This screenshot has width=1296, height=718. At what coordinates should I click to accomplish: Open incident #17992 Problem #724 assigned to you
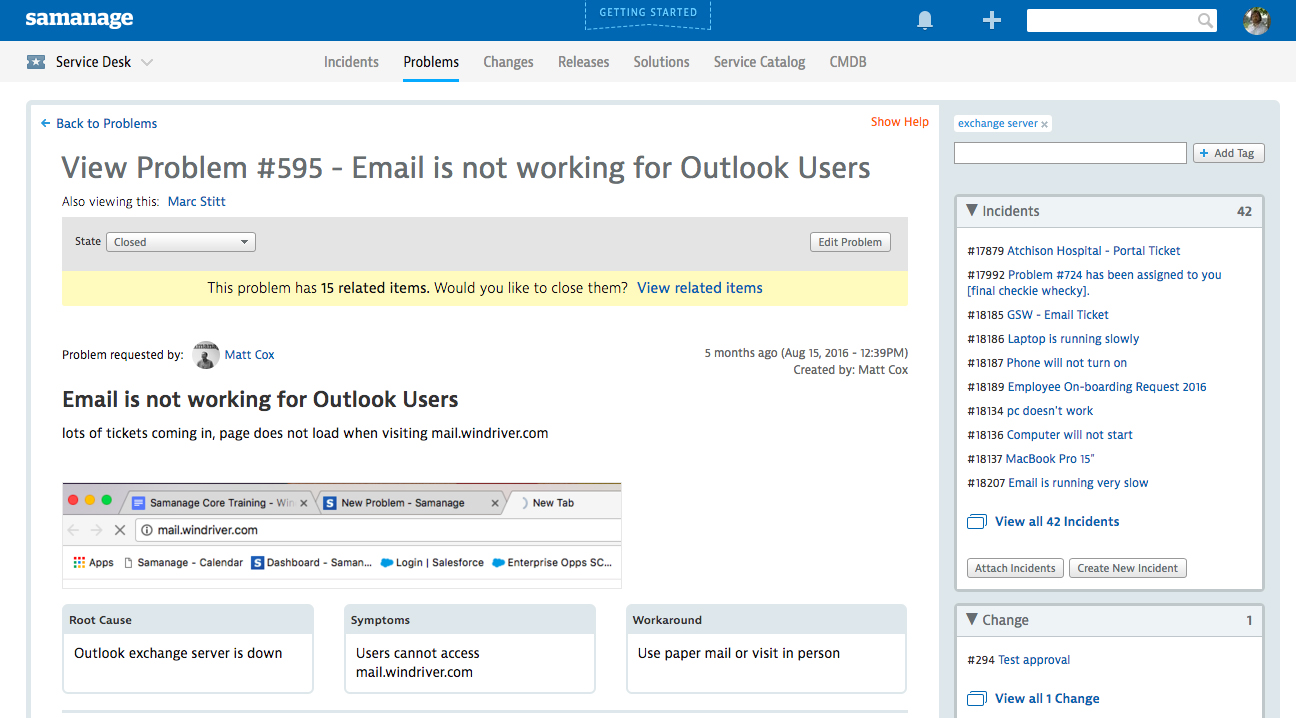1095,283
